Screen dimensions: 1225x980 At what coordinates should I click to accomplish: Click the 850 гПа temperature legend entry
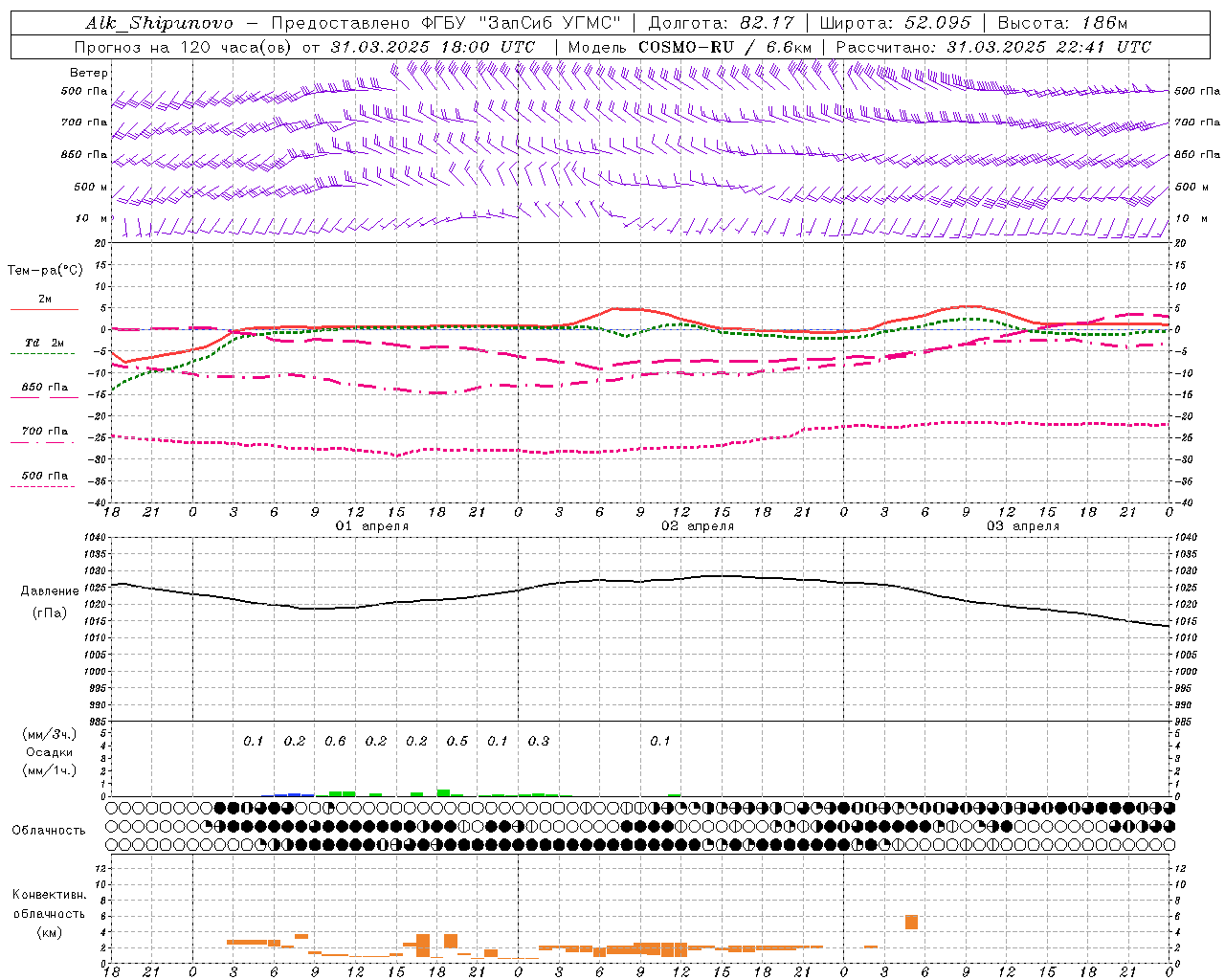45,388
